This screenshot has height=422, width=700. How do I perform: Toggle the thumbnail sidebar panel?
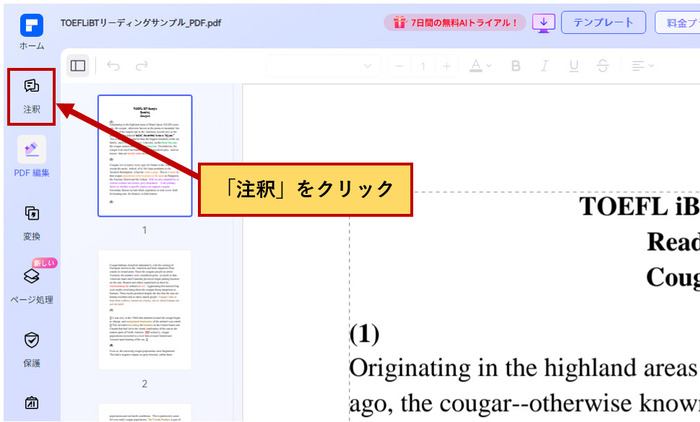(78, 66)
